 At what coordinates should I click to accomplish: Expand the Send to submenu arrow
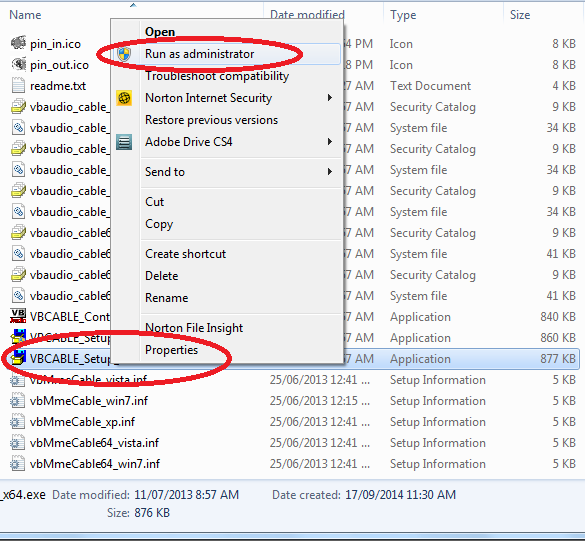329,172
